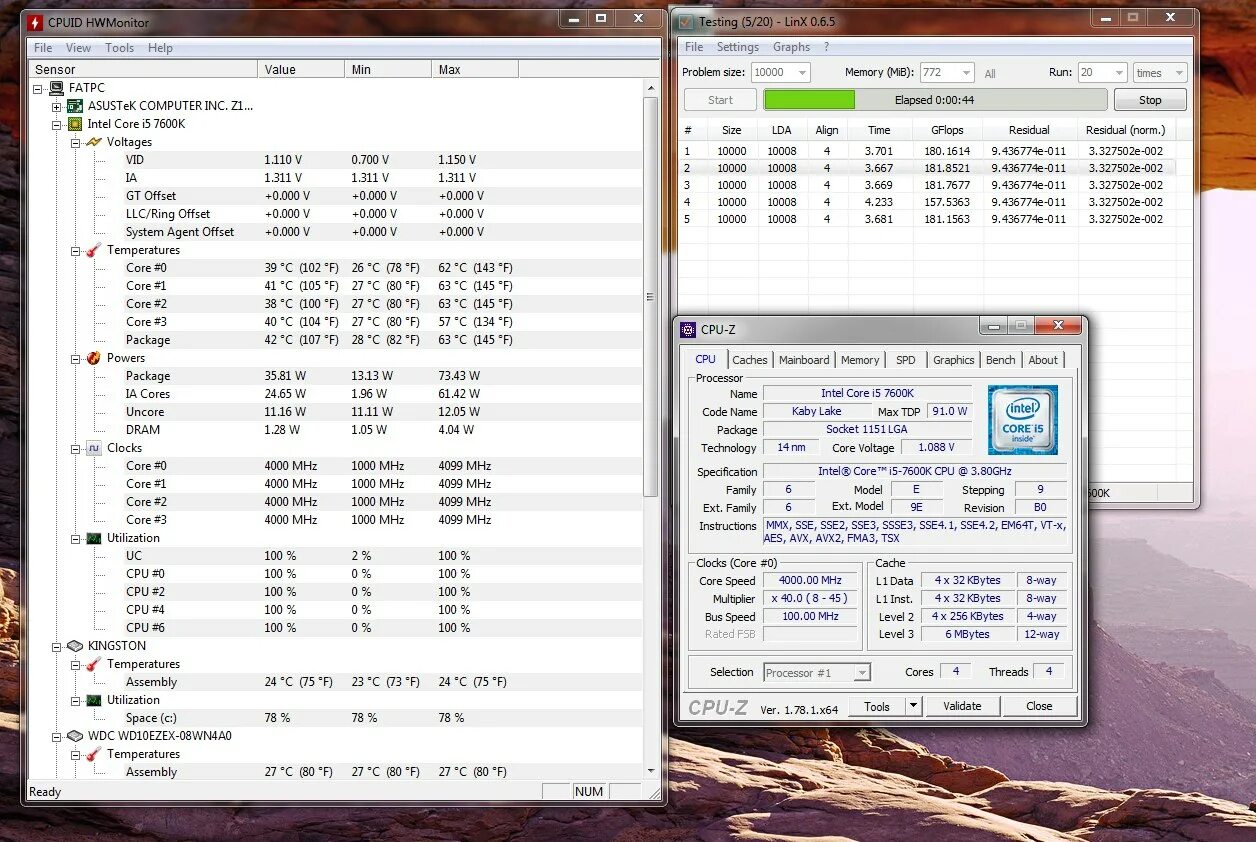Click the Max column header in HWMonitor

475,69
